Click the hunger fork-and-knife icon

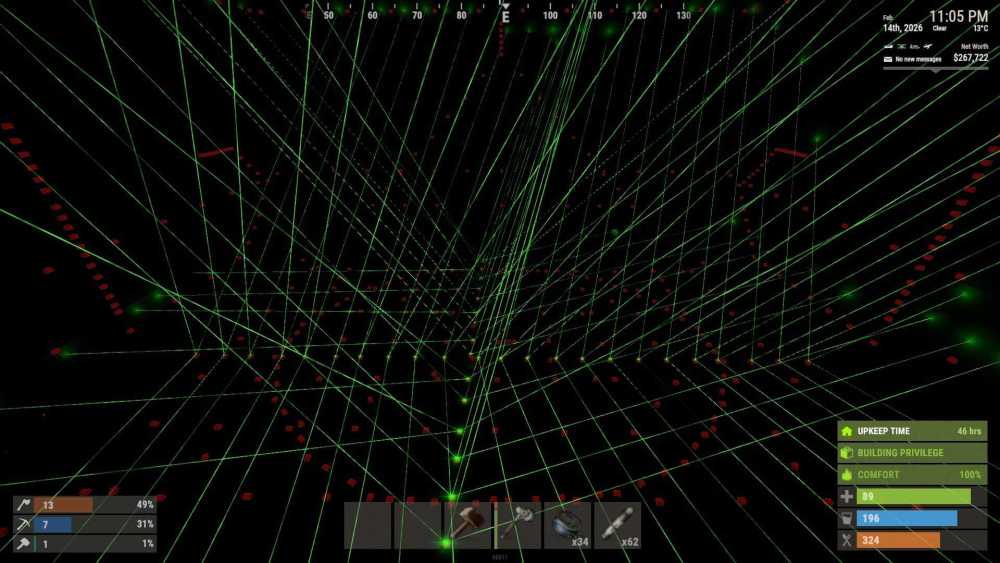847,541
